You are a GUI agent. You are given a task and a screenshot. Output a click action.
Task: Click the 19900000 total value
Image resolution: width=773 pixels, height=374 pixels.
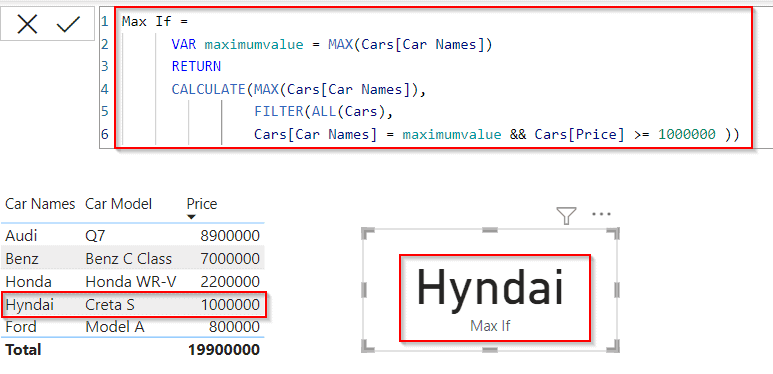(x=224, y=349)
